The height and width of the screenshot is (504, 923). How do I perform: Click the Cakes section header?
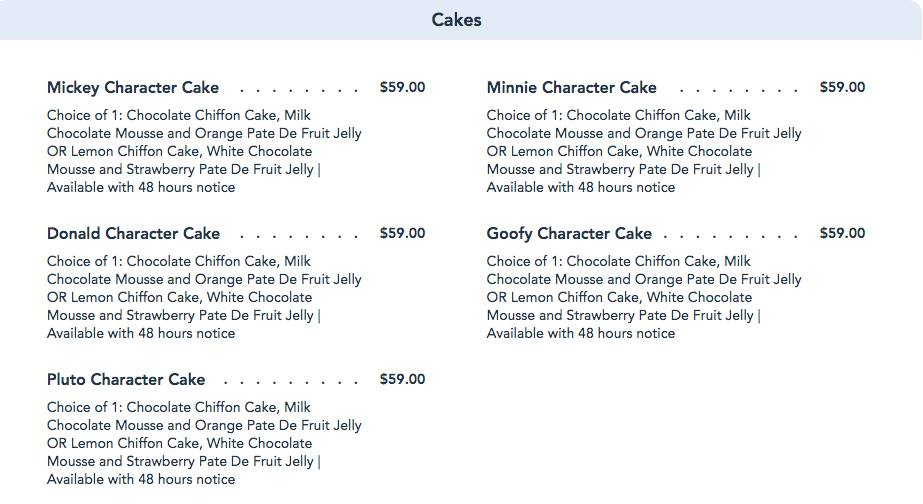pos(457,20)
